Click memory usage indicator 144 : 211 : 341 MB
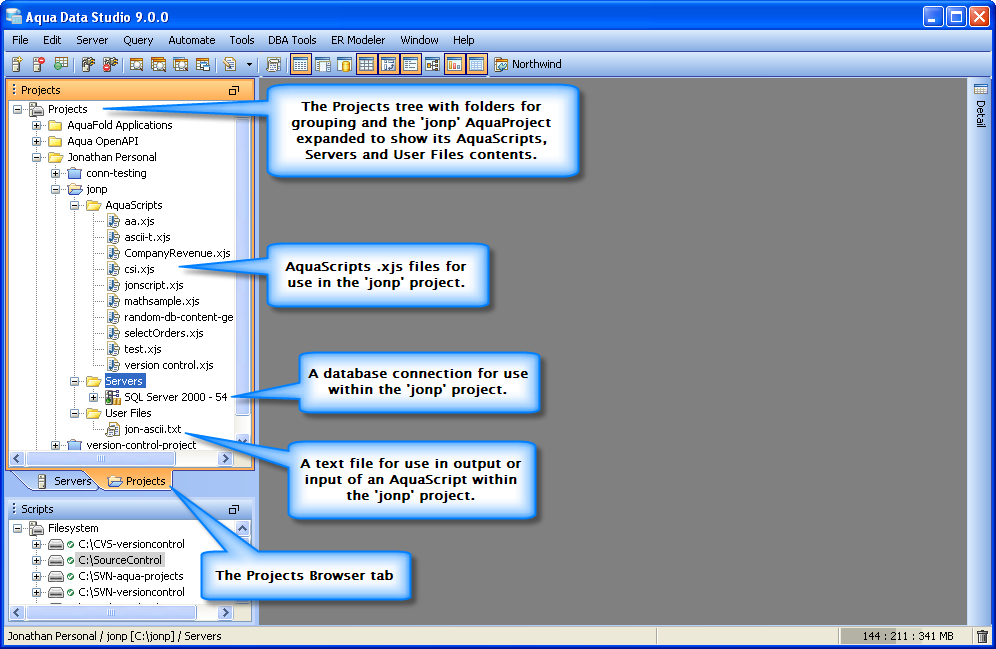The width and height of the screenshot is (996, 649). 908,636
